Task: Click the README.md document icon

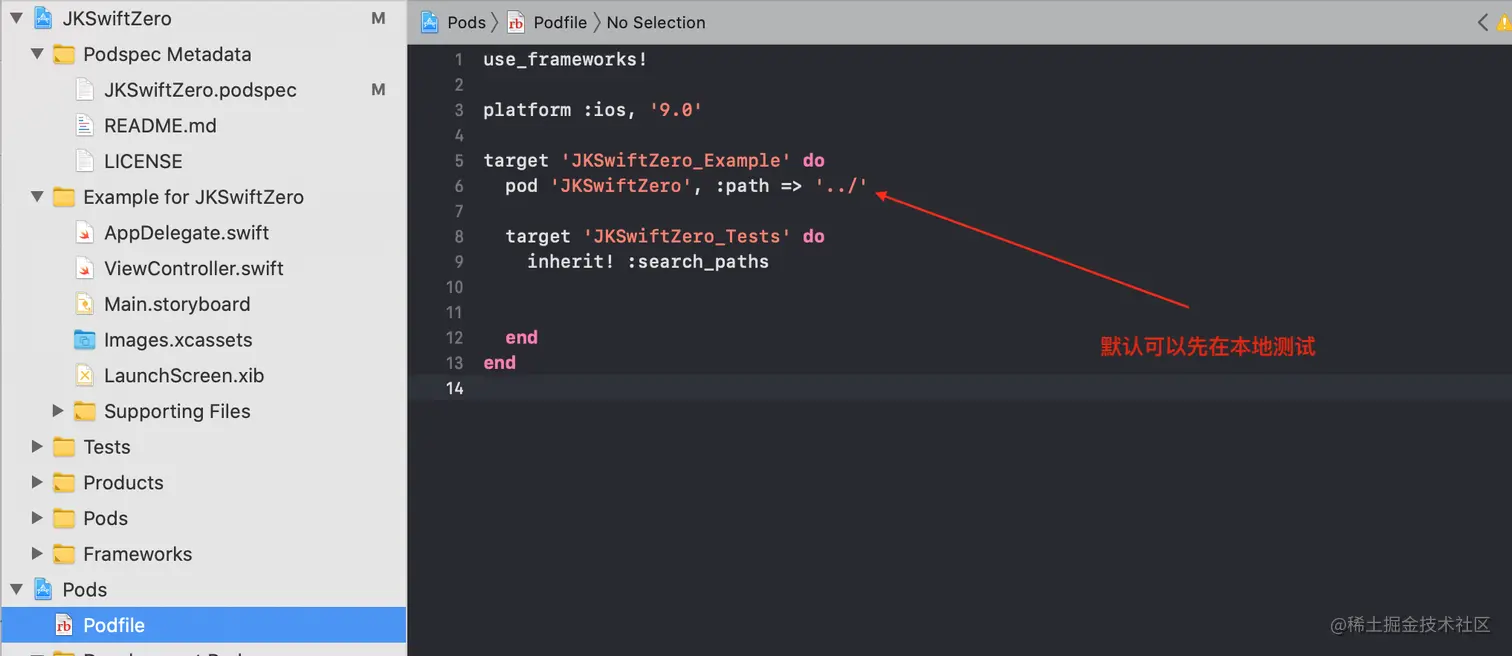Action: coord(85,126)
